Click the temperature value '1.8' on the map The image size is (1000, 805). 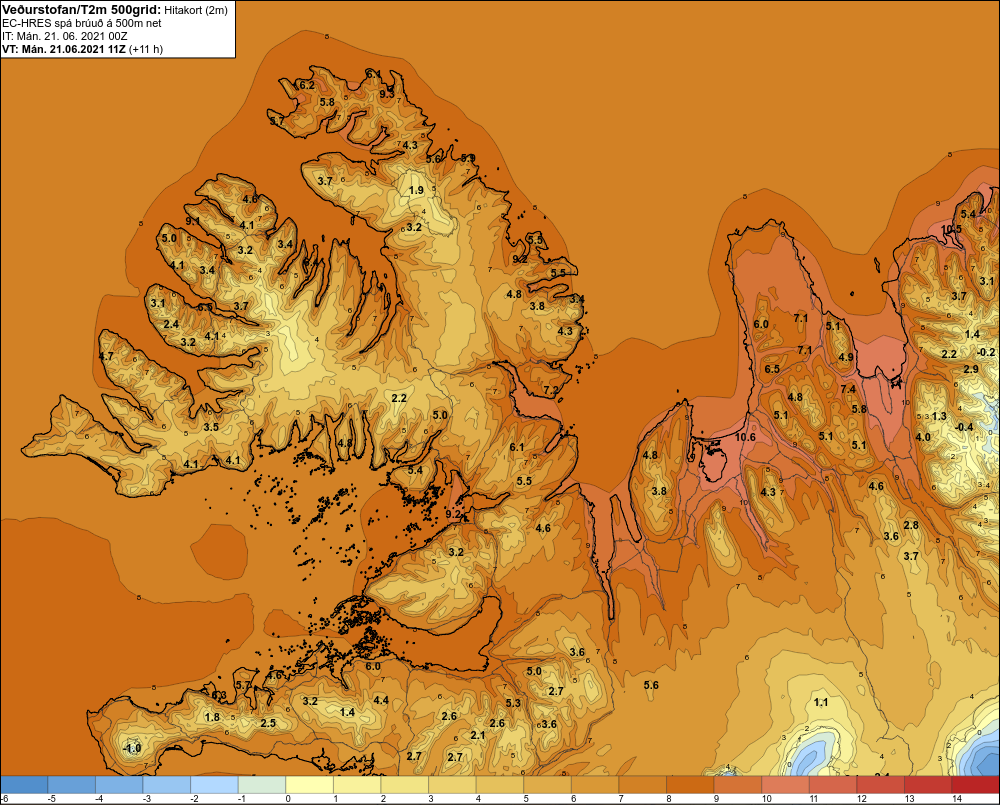tap(212, 717)
